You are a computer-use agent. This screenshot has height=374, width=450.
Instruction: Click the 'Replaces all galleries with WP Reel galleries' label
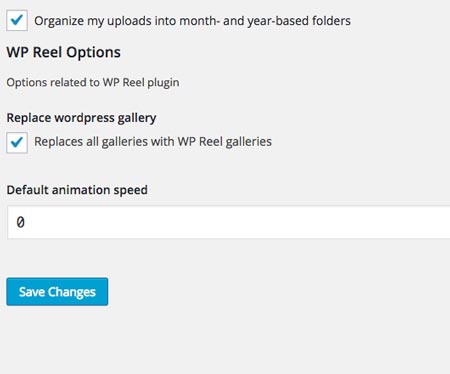(153, 142)
